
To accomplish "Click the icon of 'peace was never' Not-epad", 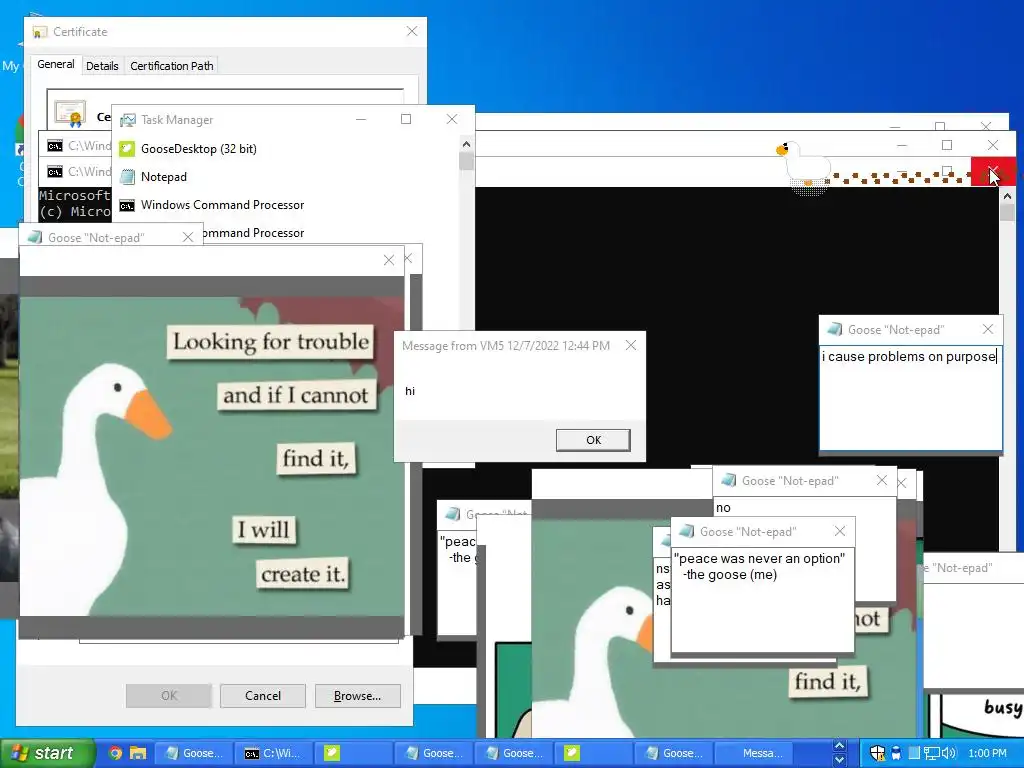I will coord(686,532).
